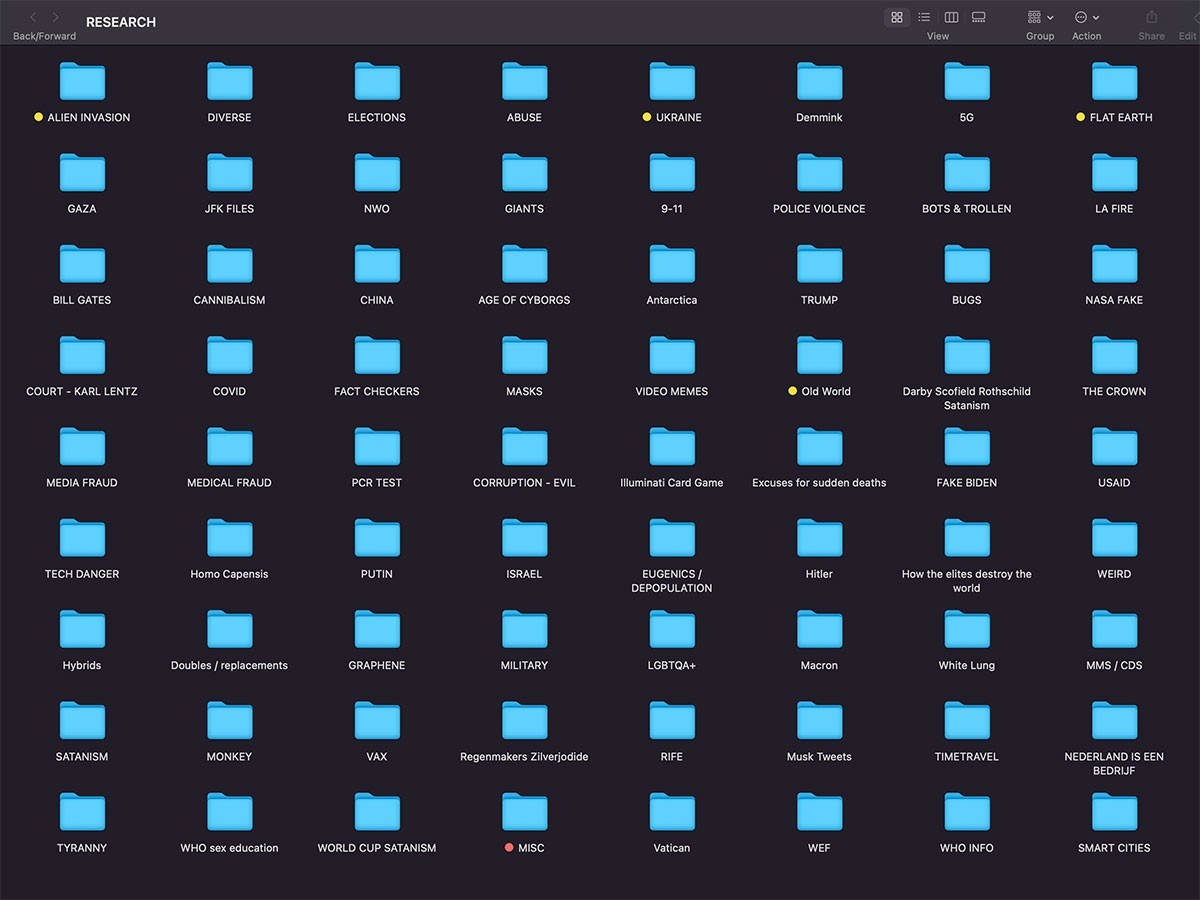Switch to icon grid view
This screenshot has height=900, width=1200.
(x=897, y=17)
